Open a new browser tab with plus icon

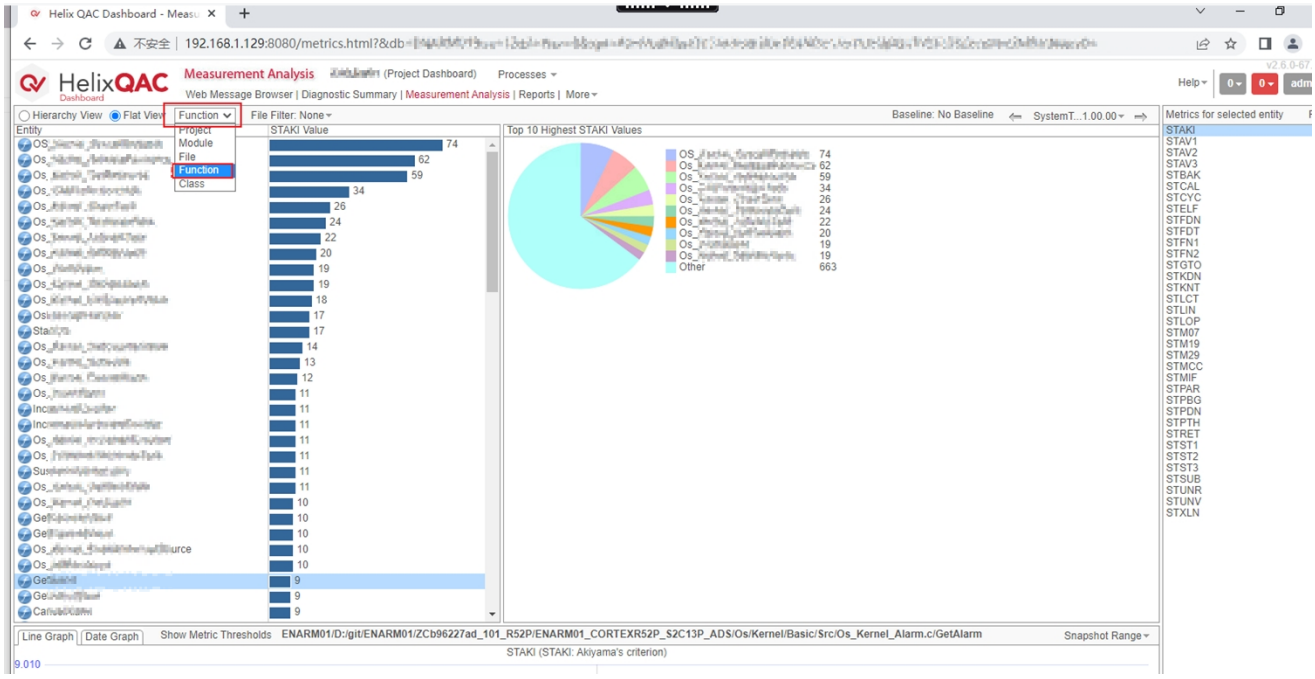244,14
